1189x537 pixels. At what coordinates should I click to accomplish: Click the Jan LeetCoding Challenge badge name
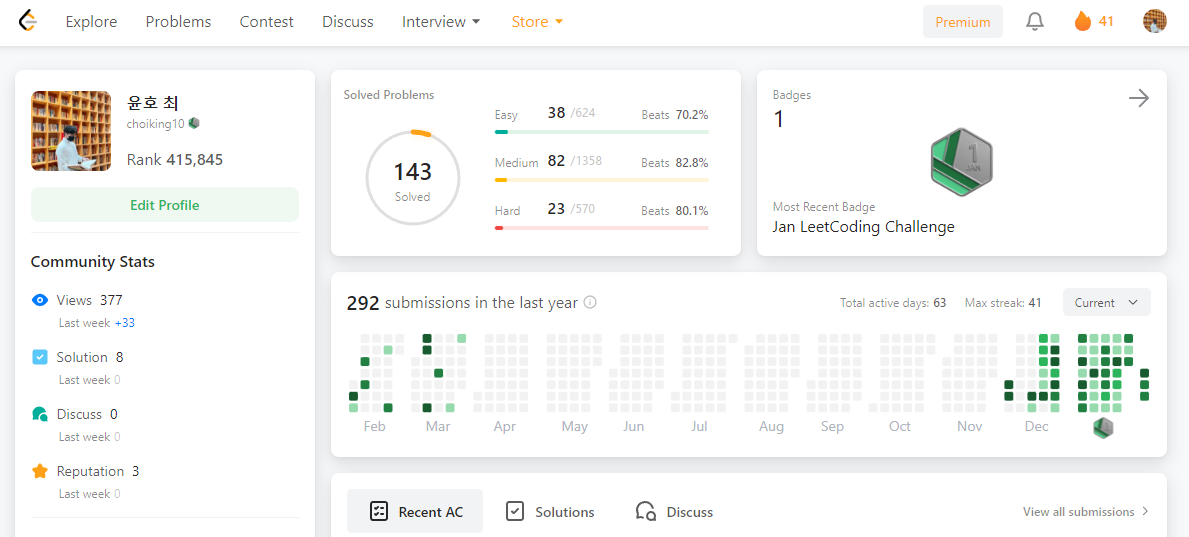(864, 227)
